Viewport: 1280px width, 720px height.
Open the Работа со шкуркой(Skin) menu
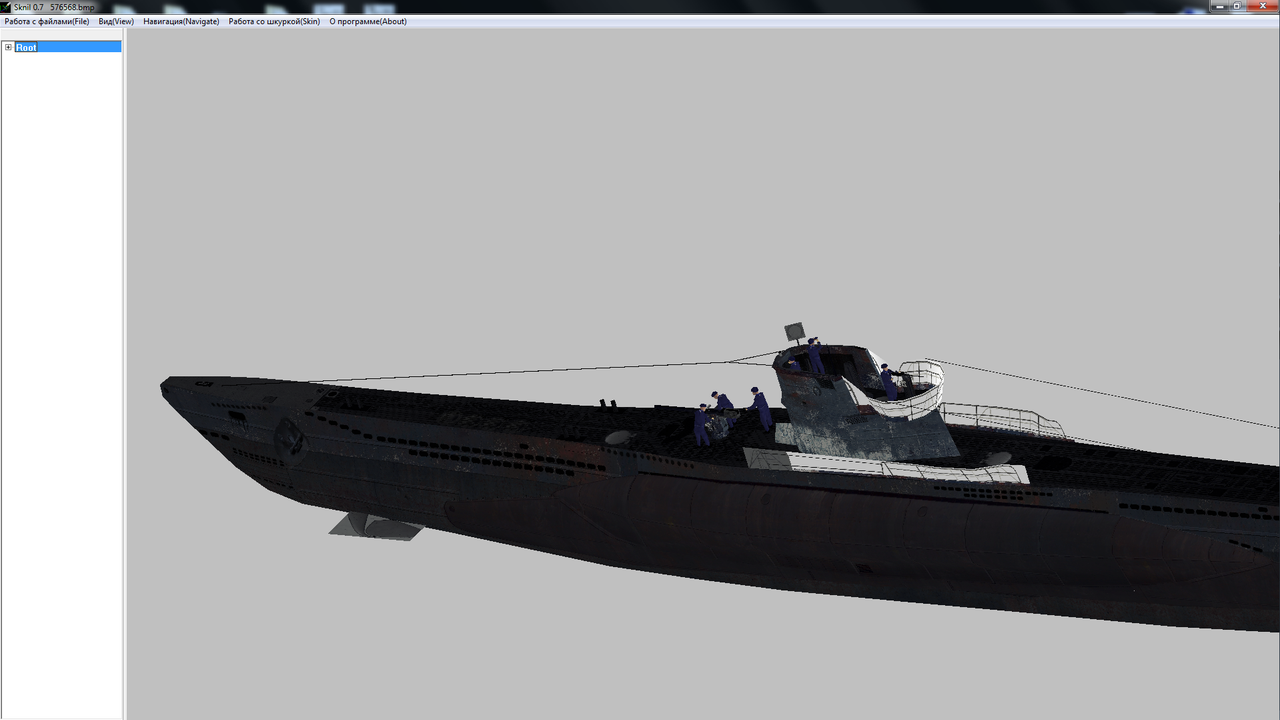[x=272, y=21]
